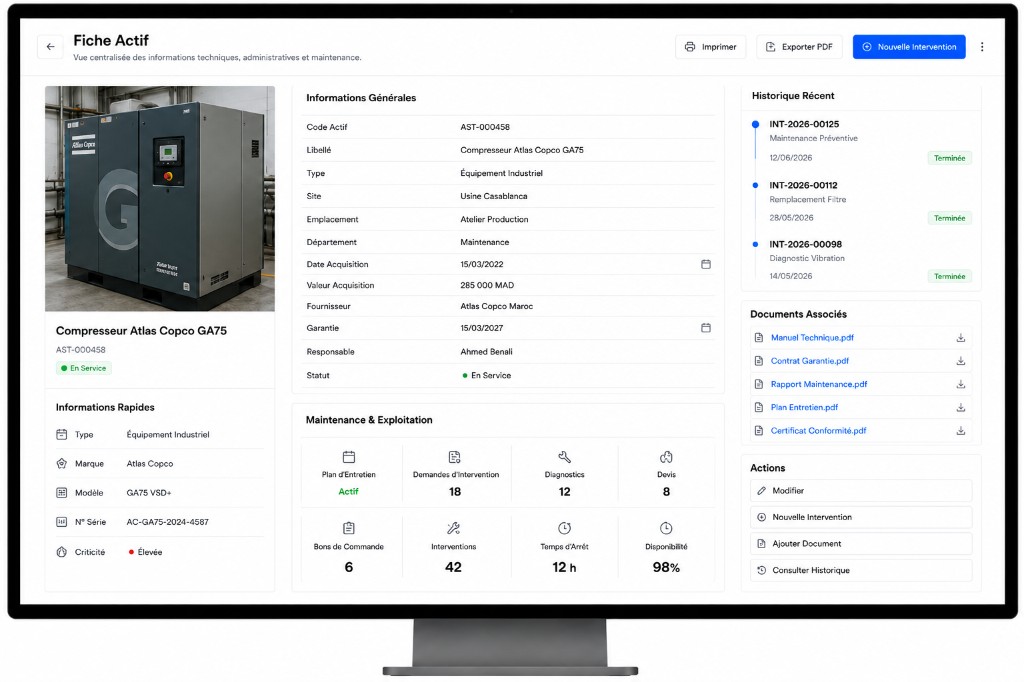
Task: Click the Terminée badge dated 14/05/2026
Action: 950,276
